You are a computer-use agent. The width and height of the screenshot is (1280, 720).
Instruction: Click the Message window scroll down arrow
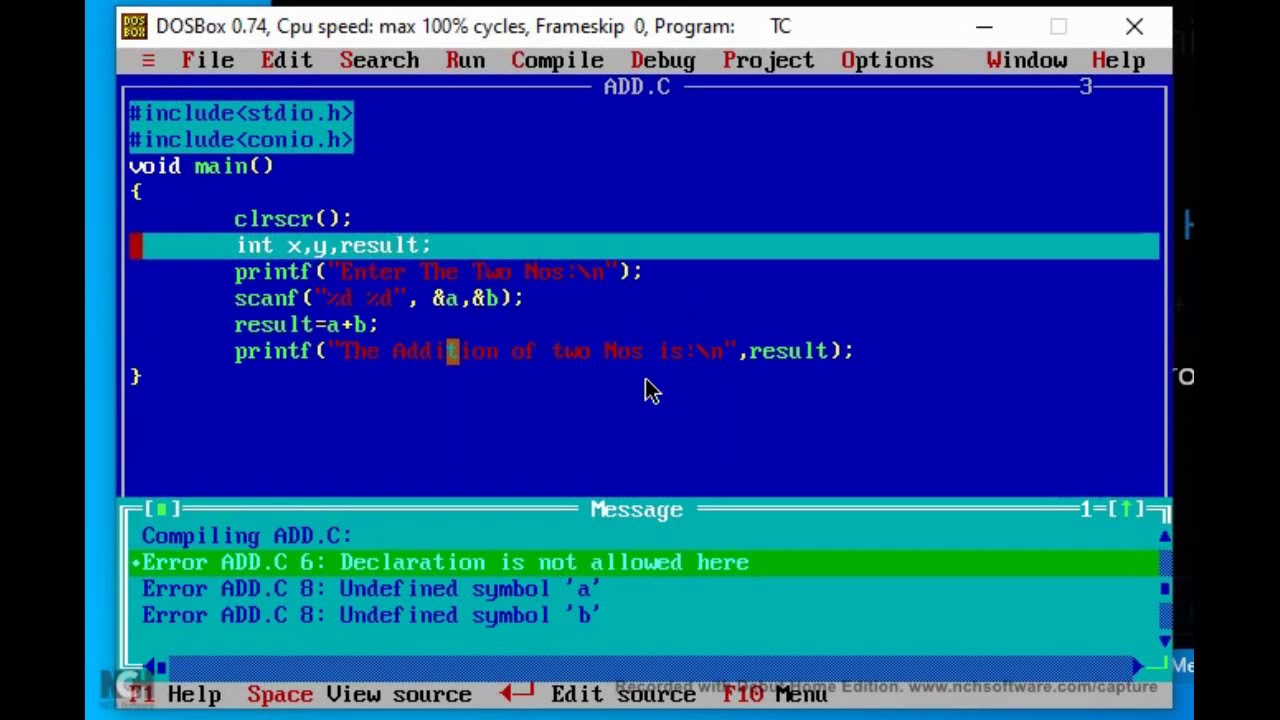point(1164,641)
